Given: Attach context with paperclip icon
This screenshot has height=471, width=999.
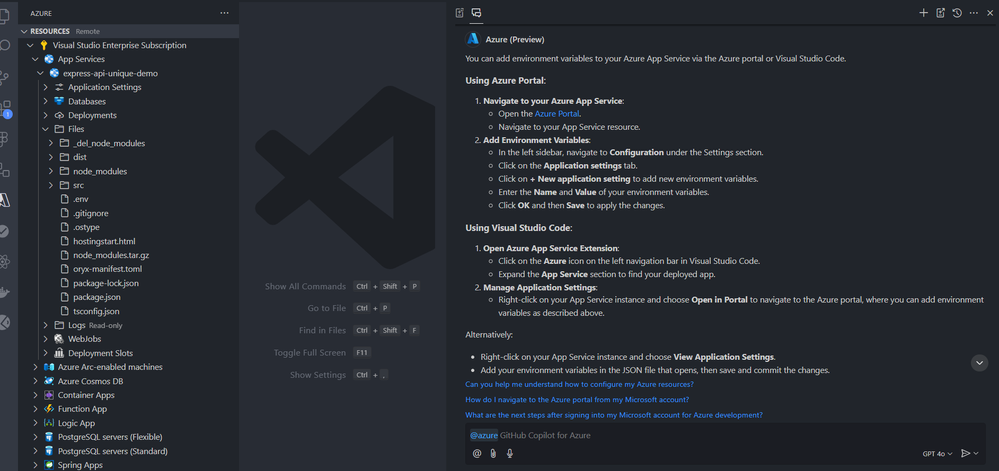Looking at the screenshot, I should click(493, 453).
